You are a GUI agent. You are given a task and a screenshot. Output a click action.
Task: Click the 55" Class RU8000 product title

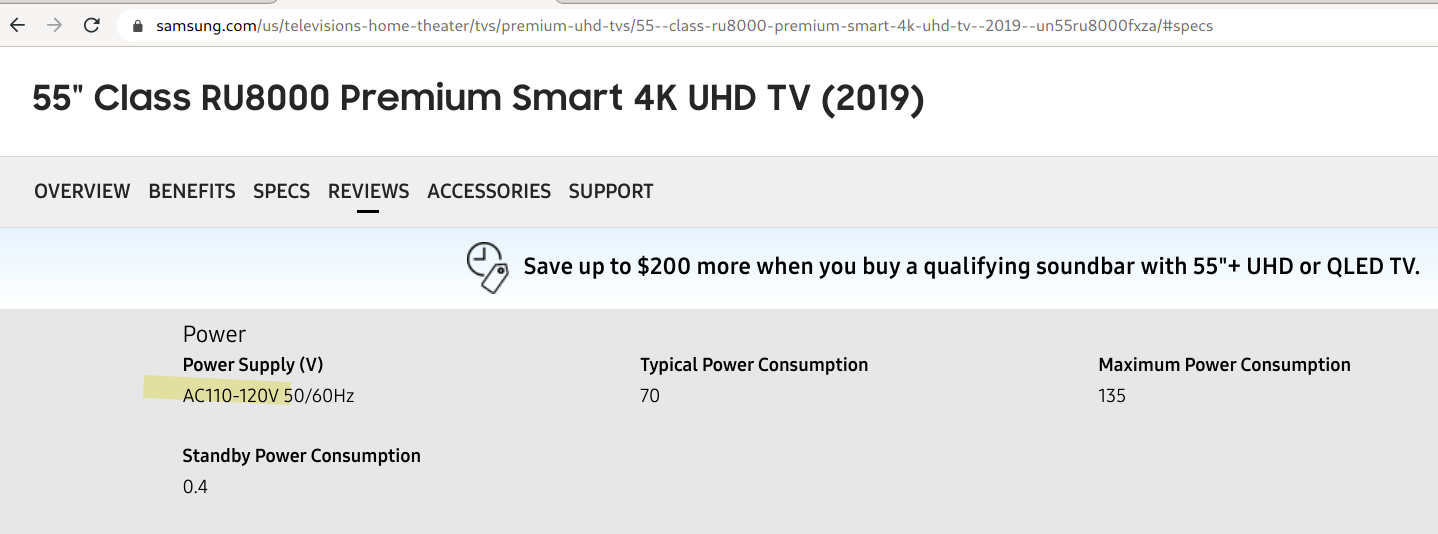pos(478,99)
